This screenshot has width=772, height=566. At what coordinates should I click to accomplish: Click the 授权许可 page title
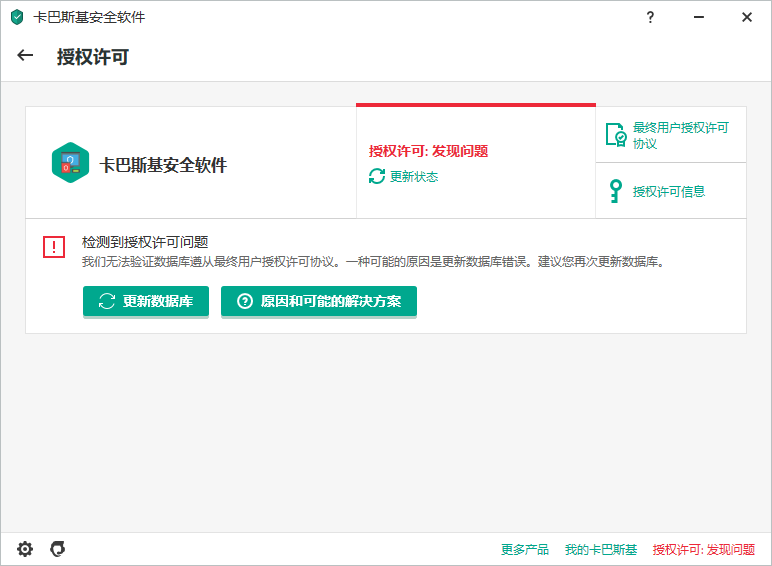click(93, 57)
